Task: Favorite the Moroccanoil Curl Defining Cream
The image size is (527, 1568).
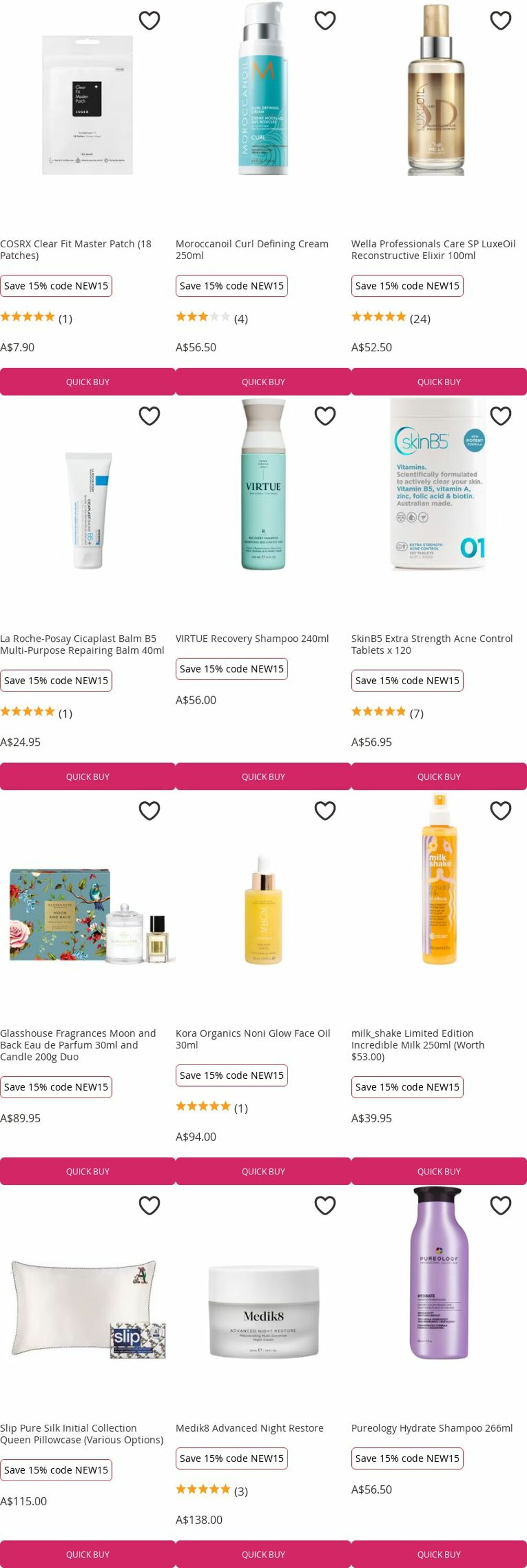Action: coord(325,21)
